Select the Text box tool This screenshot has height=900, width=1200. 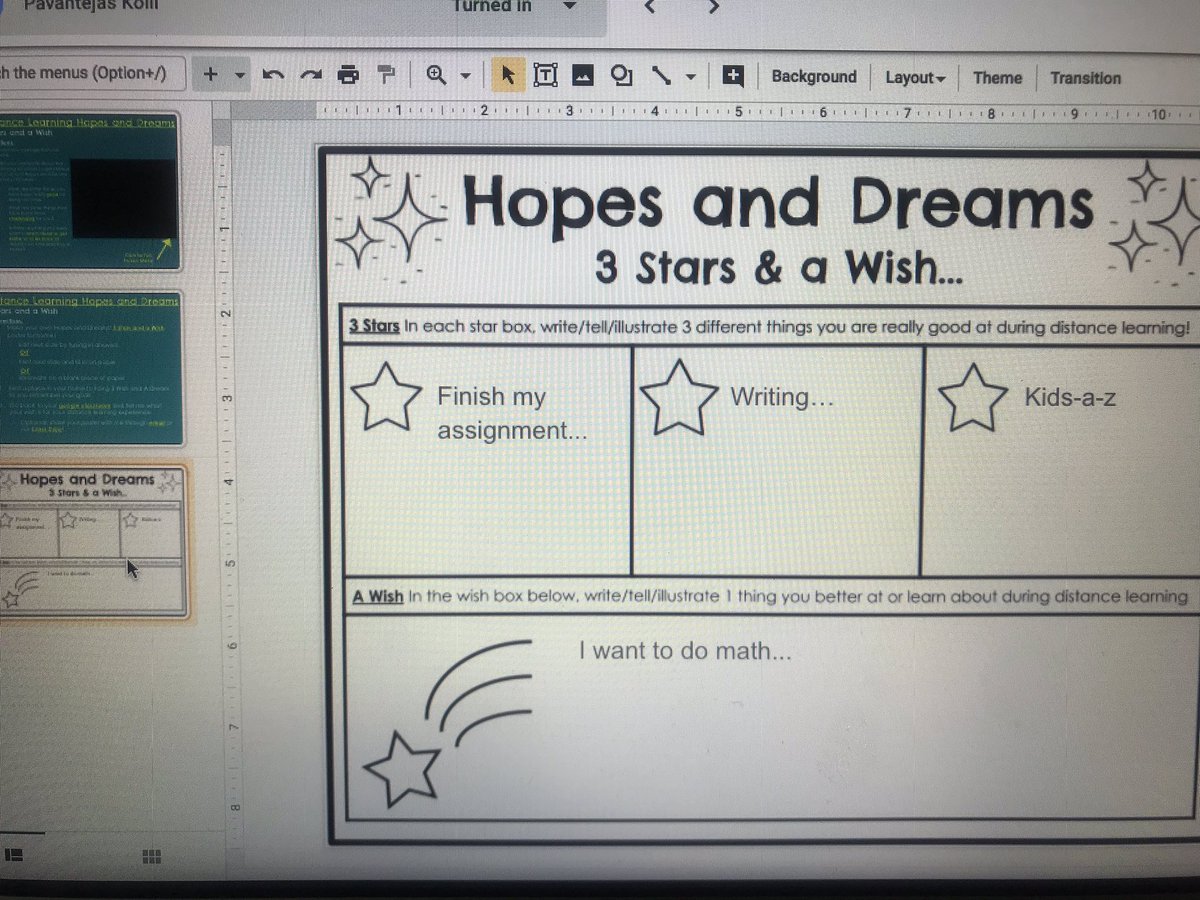click(545, 75)
